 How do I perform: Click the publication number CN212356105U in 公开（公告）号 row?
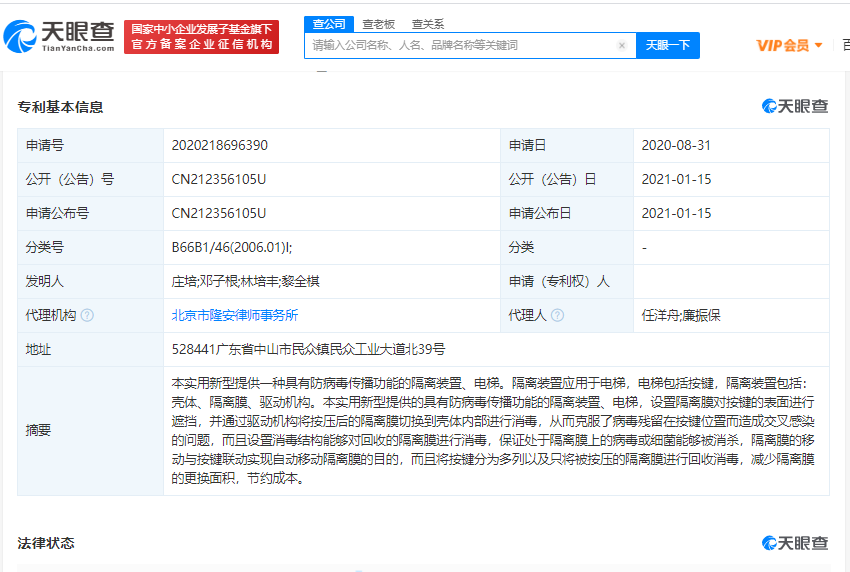pyautogui.click(x=219, y=179)
